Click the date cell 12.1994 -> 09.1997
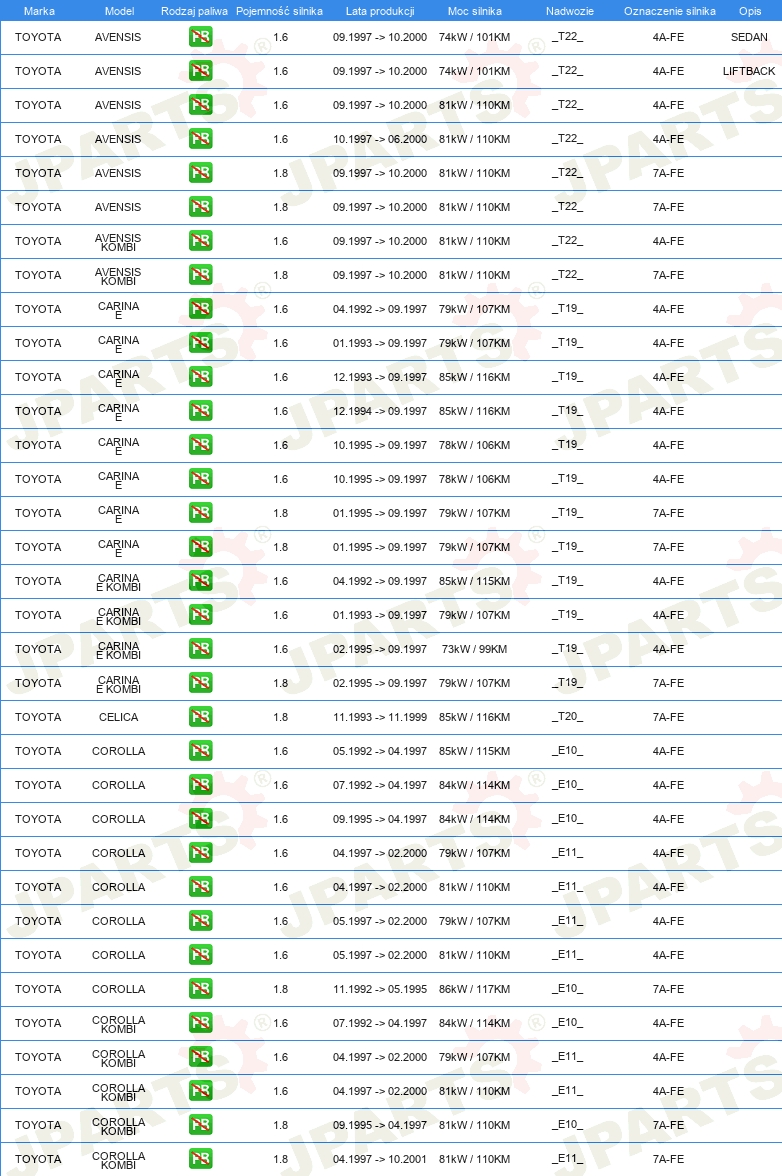Image resolution: width=782 pixels, height=1176 pixels. click(x=380, y=411)
